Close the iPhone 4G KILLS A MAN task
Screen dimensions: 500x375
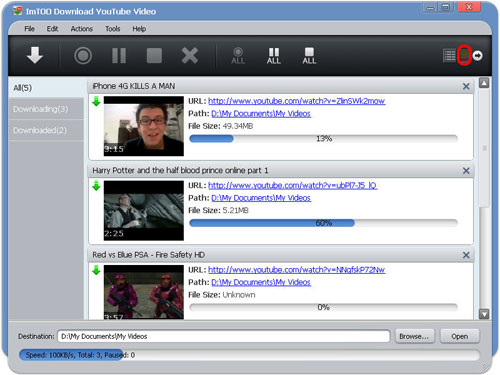pos(466,86)
